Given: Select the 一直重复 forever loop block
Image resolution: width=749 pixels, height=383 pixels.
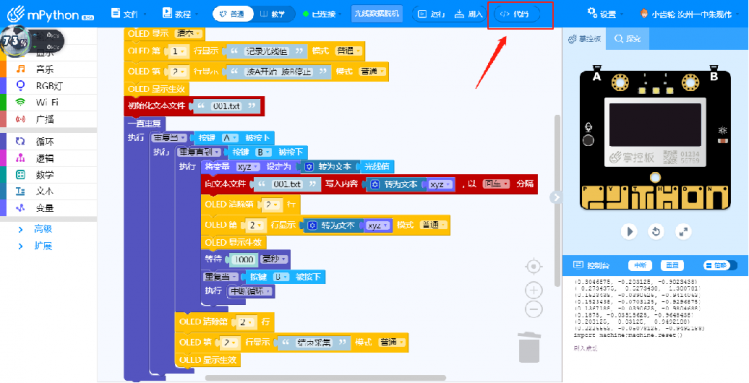Looking at the screenshot, I should 144,123.
